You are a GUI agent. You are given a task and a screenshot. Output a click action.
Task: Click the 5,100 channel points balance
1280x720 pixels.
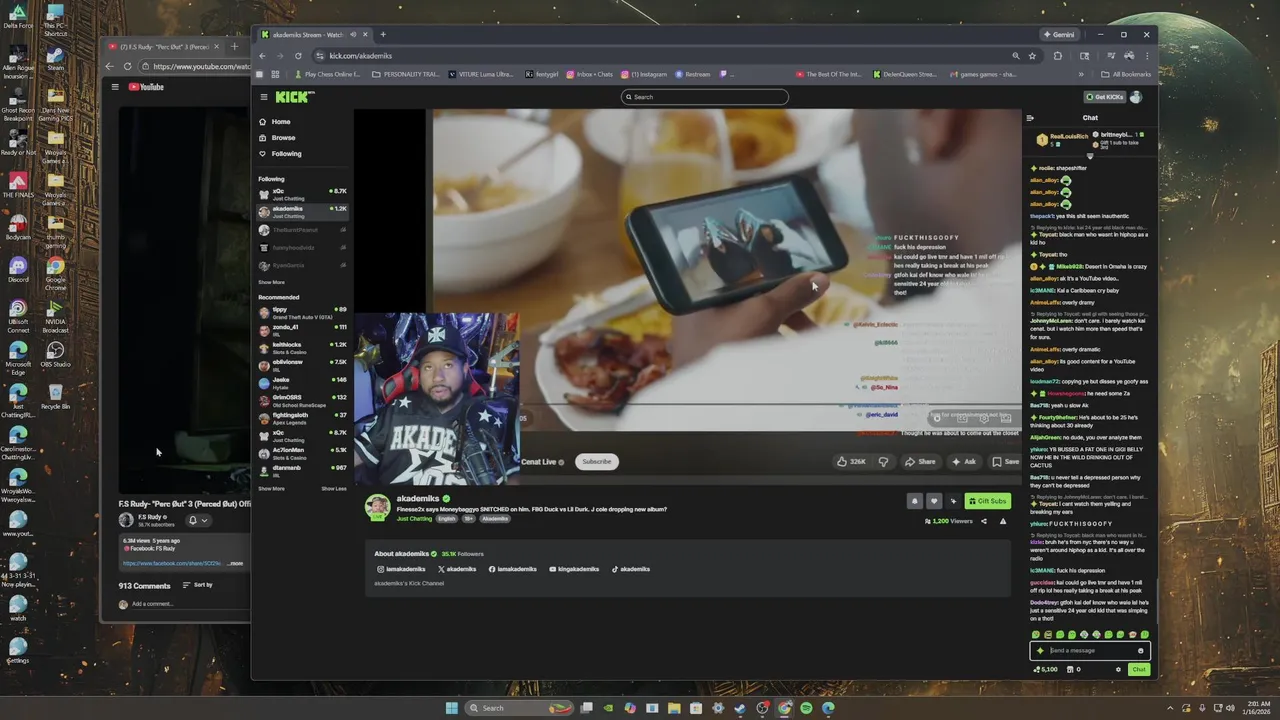[1046, 669]
